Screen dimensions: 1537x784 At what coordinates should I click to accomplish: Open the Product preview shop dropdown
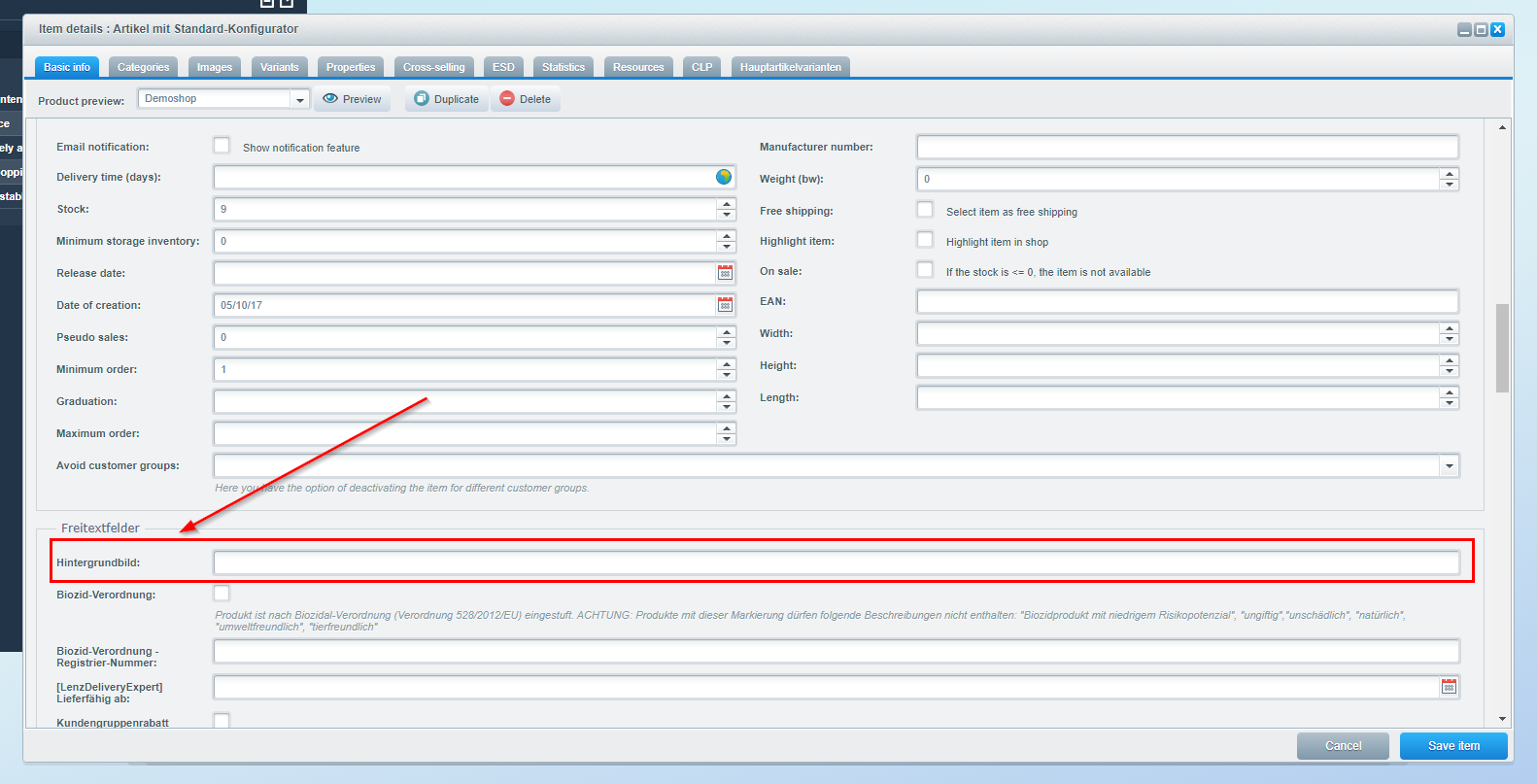300,99
